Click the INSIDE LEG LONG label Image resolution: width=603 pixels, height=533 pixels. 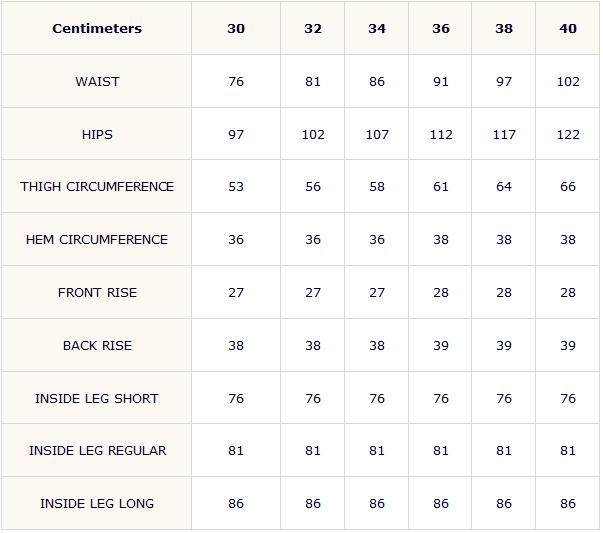97,503
